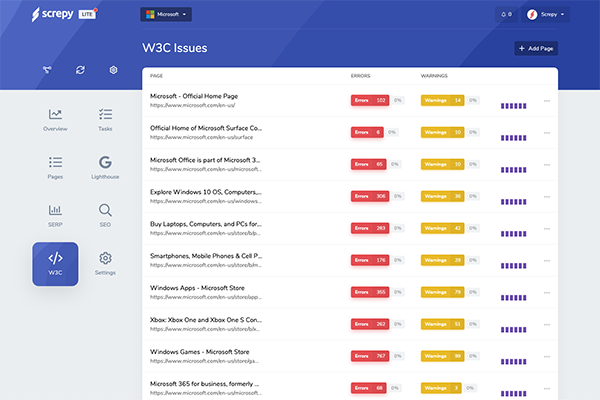Image resolution: width=600 pixels, height=400 pixels.
Task: Open more options for Buy Laptops row
Action: [x=547, y=229]
